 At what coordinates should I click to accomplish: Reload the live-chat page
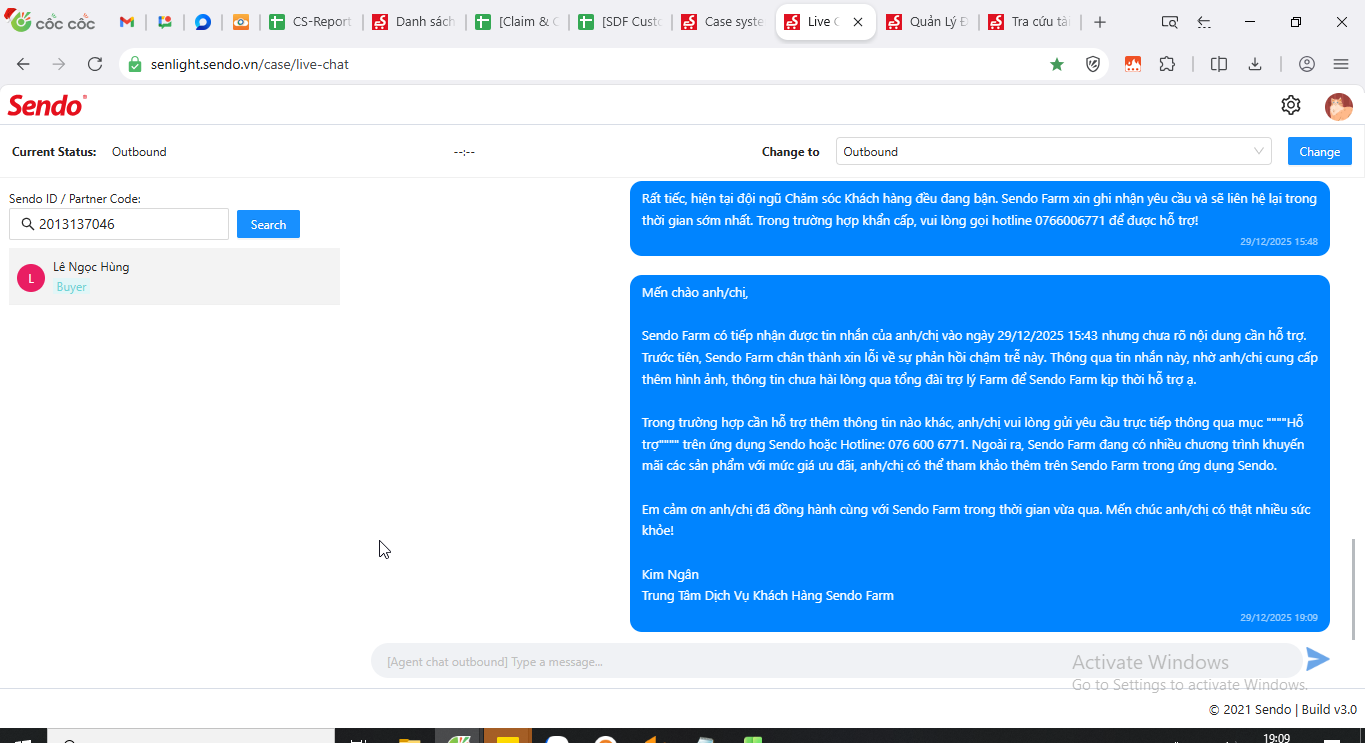tap(95, 64)
